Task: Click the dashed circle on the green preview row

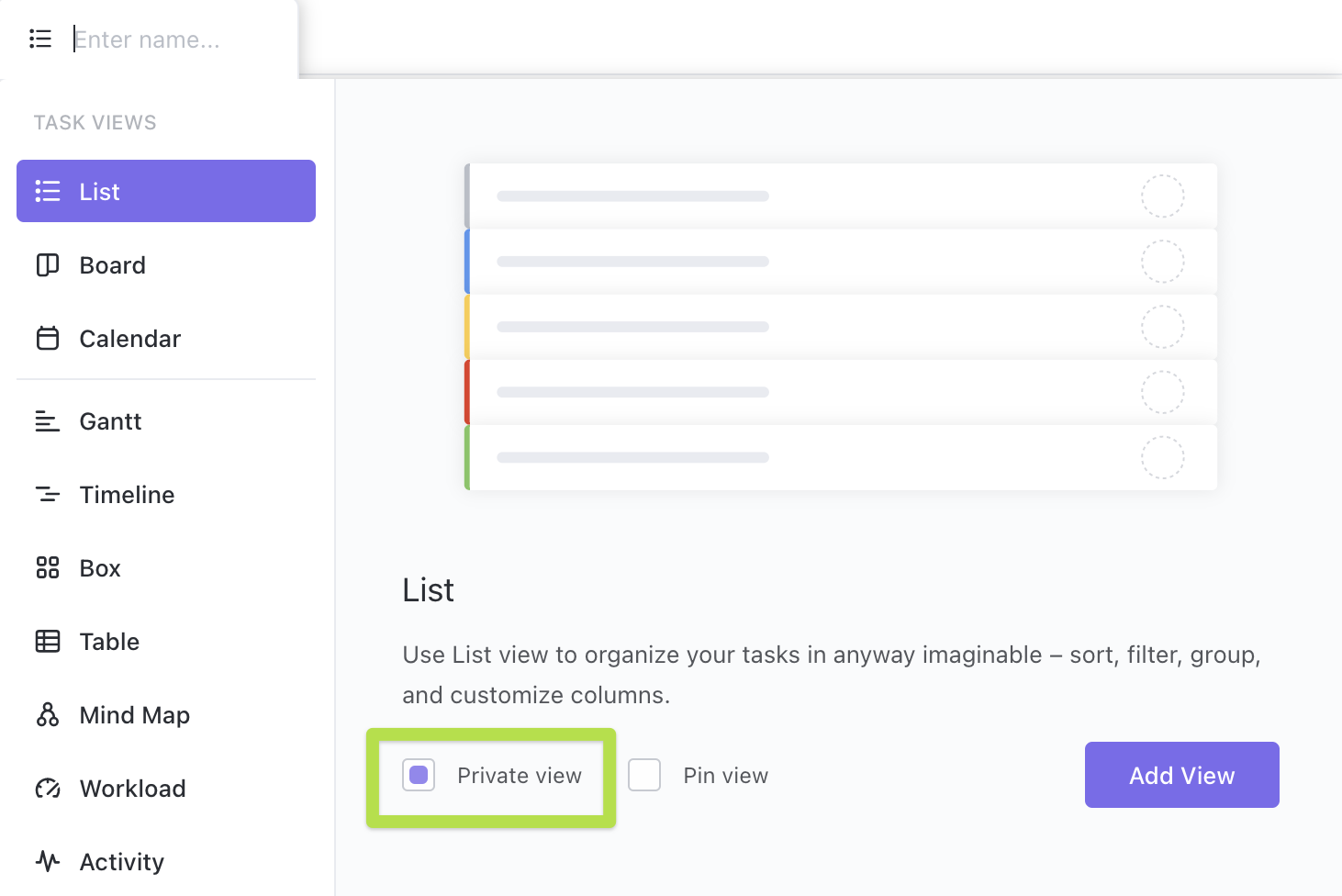Action: coord(1162,457)
